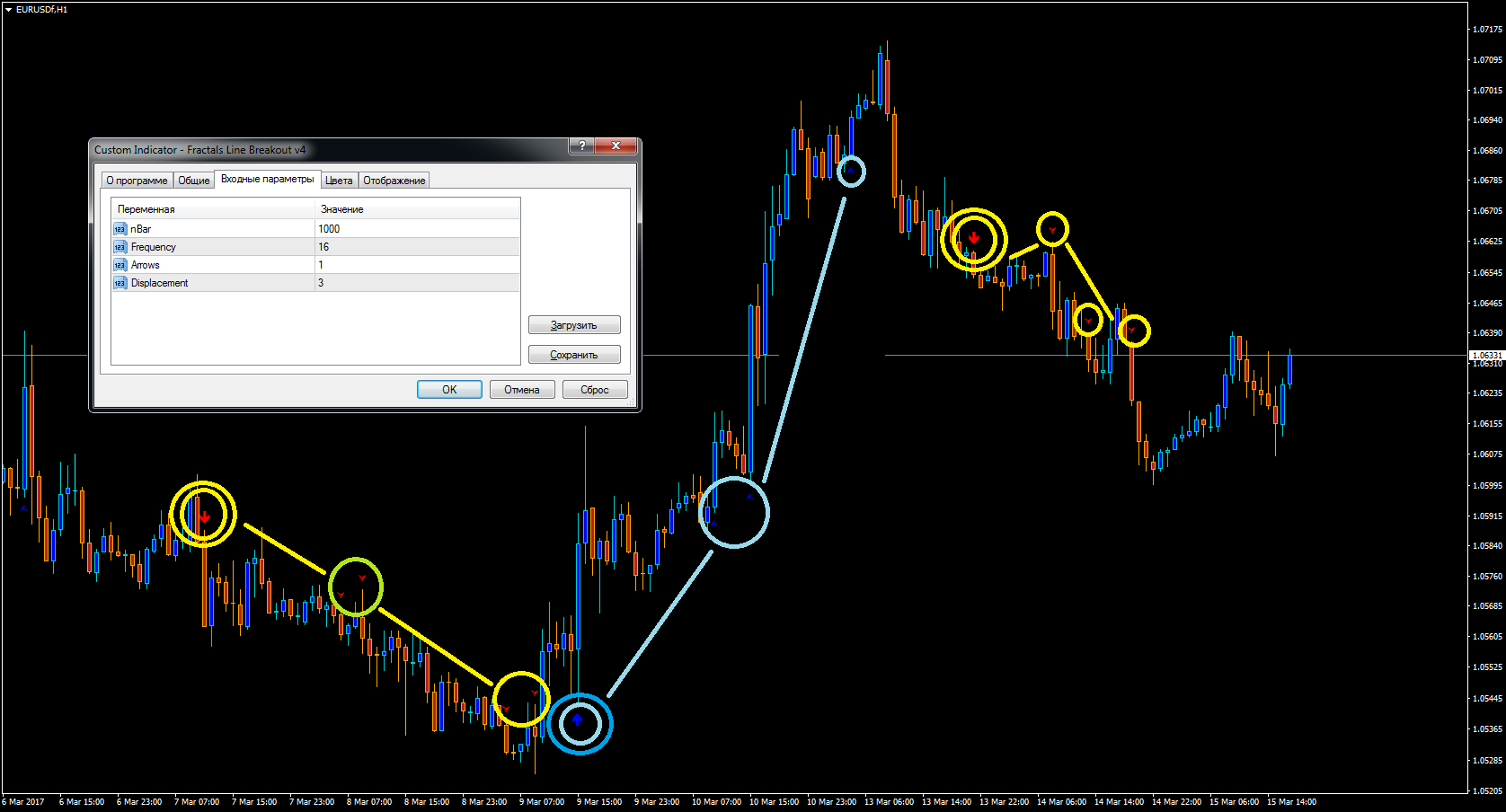Click the Frequency parameter type icon

pos(120,247)
